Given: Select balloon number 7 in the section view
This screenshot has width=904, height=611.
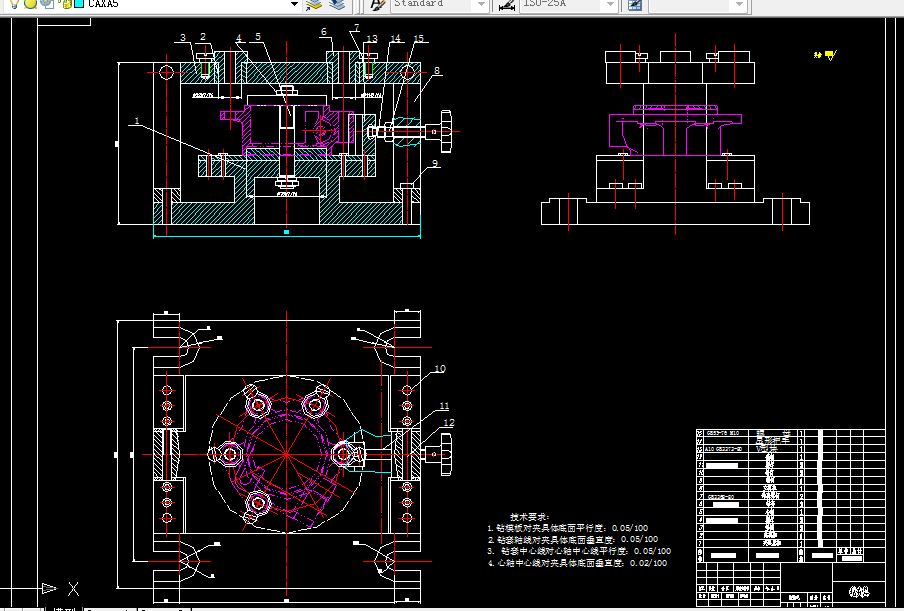Looking at the screenshot, I should (357, 28).
